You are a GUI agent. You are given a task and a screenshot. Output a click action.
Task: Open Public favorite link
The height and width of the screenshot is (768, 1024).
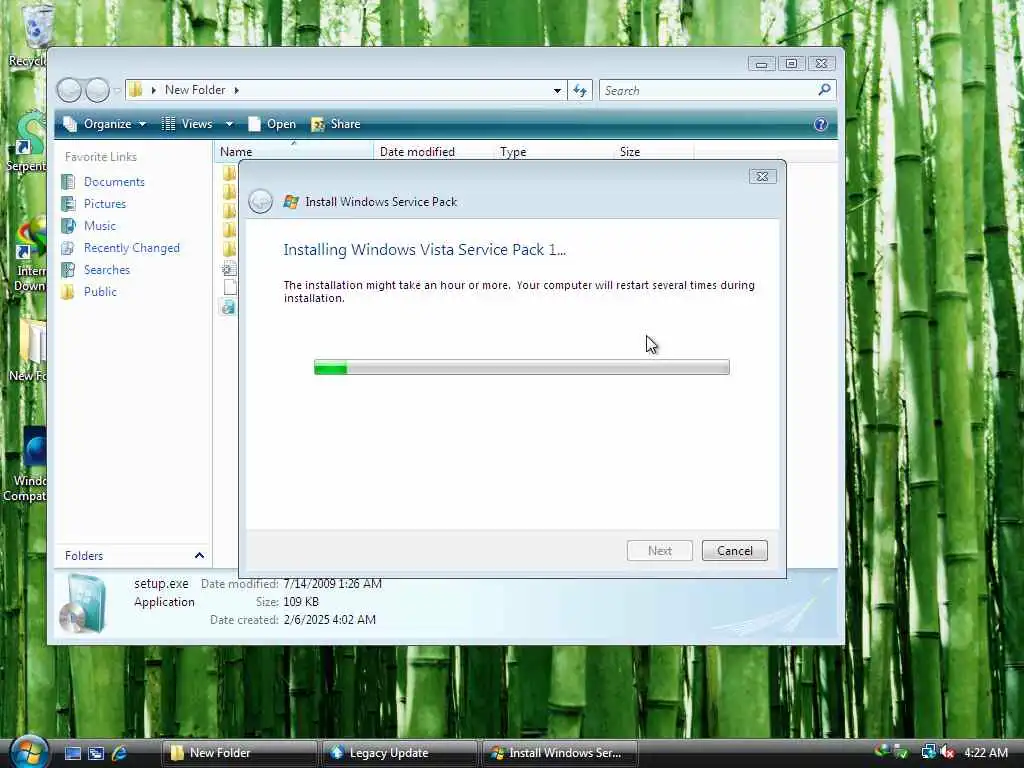point(100,292)
